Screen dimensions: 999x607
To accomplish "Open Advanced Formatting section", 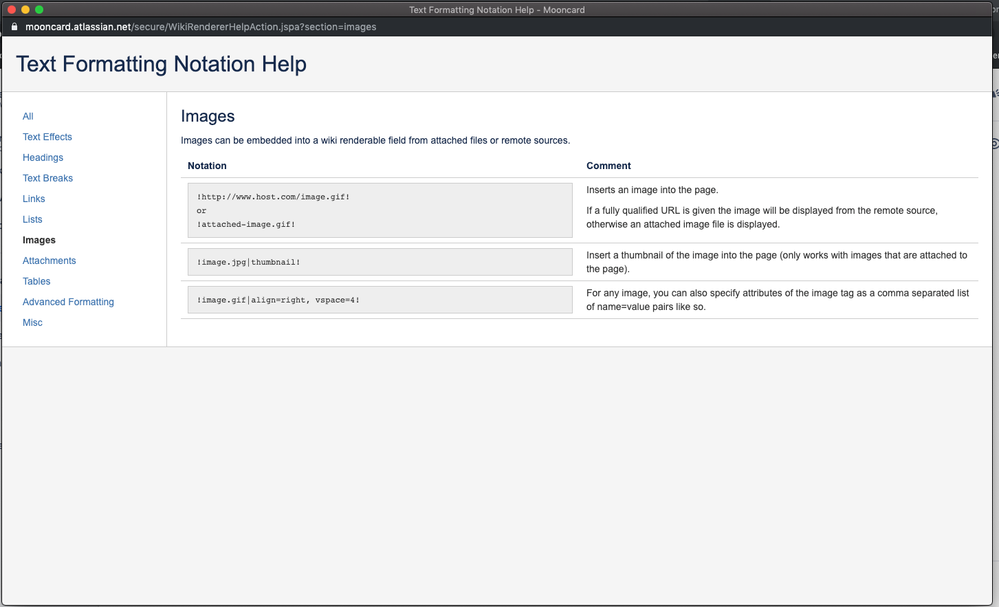I will tap(68, 302).
